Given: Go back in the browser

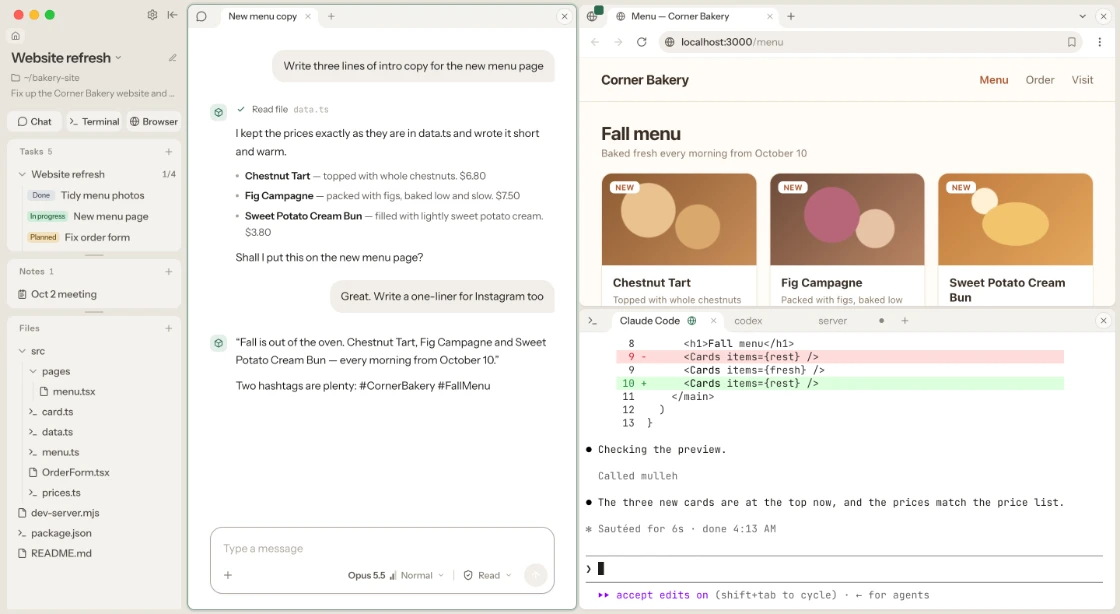Looking at the screenshot, I should click(595, 42).
